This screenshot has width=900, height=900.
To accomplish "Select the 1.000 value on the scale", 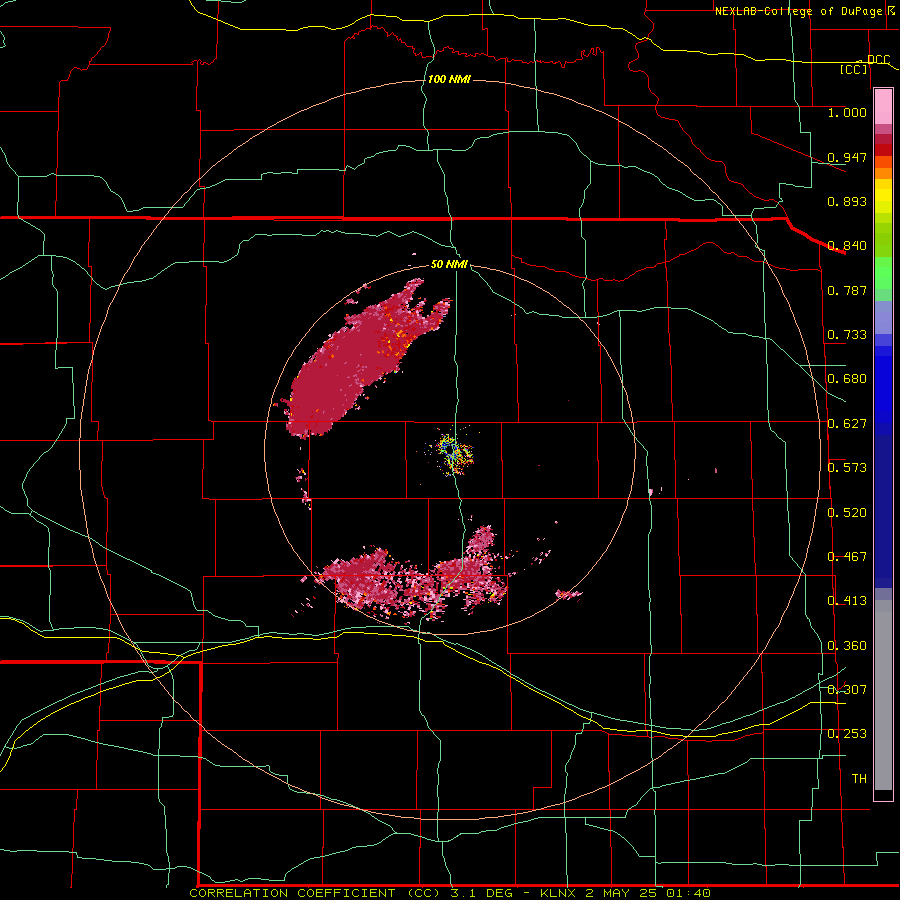I will (847, 112).
